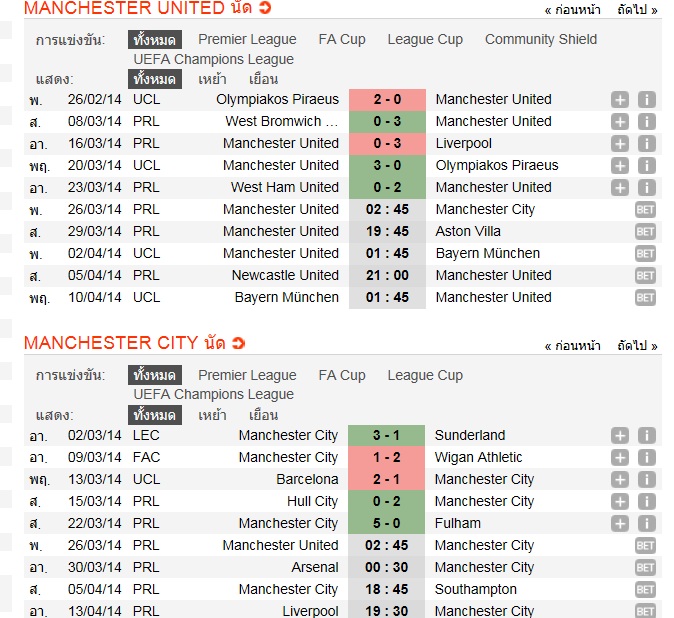Filter Manchester City matches by เยือน
Image resolution: width=674 pixels, height=618 pixels.
(263, 415)
